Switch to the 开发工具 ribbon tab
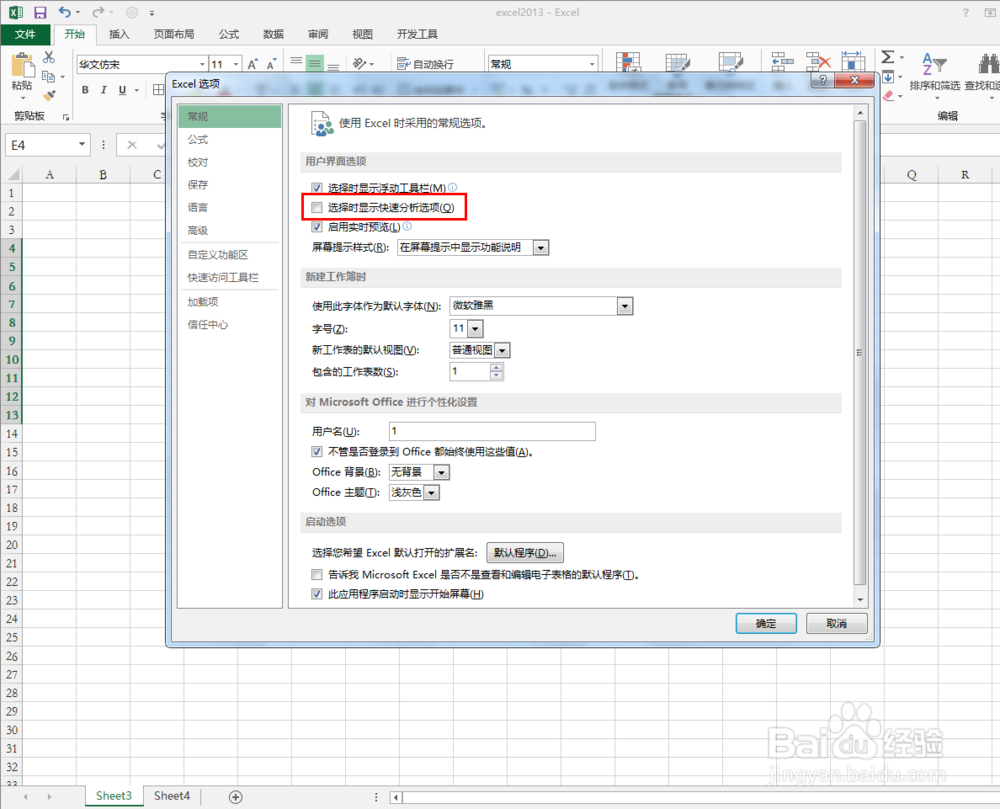 click(x=417, y=34)
